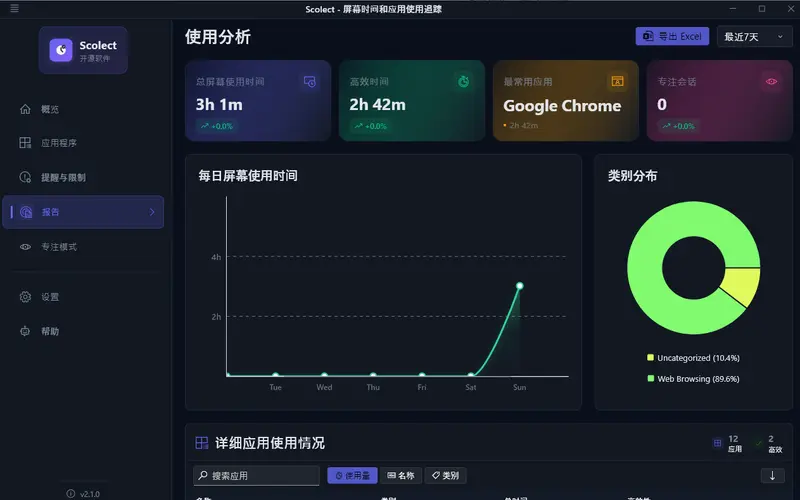Click the pink eye icon on 专注会话 card
800x500 pixels.
tap(771, 82)
